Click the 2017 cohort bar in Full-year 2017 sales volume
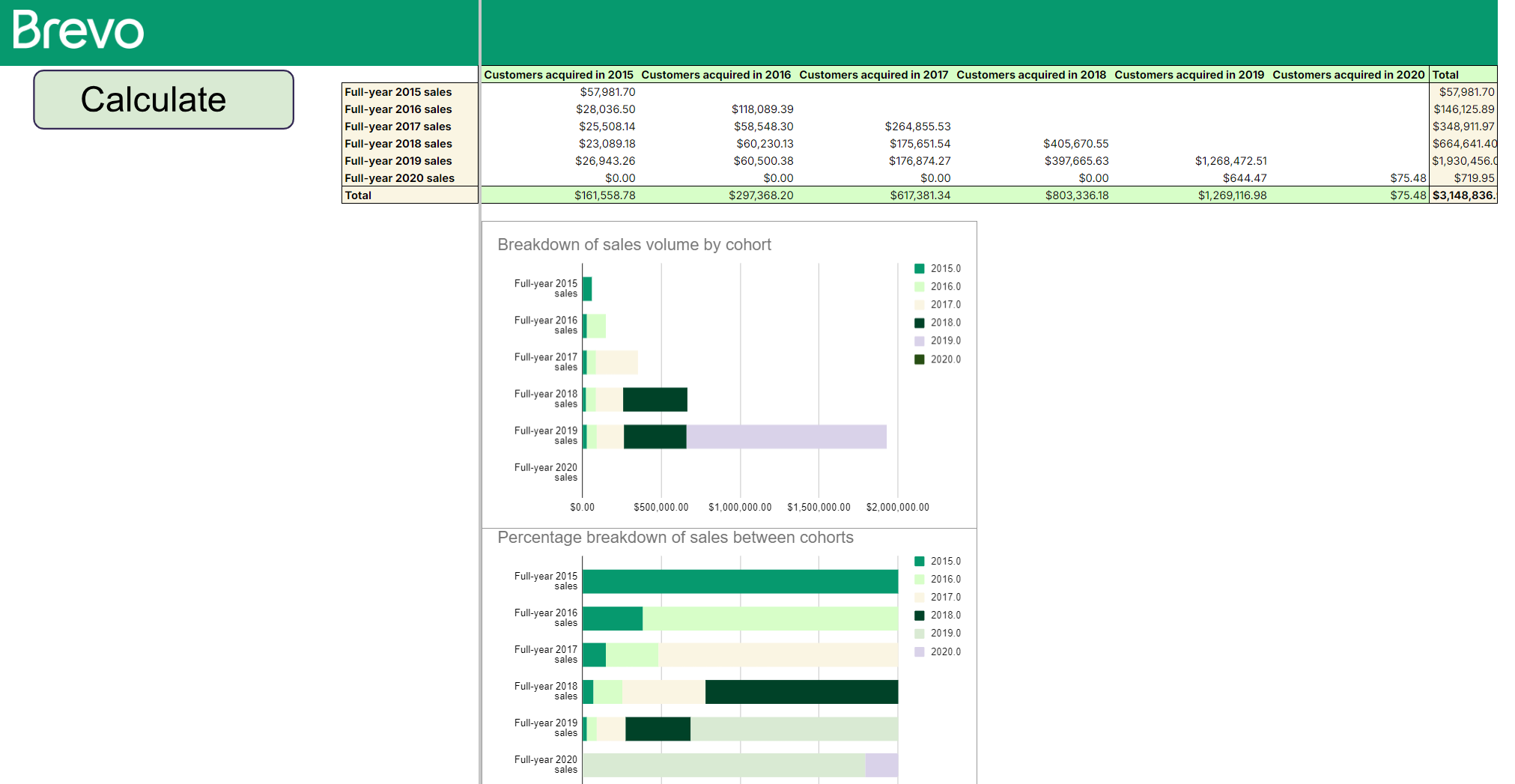Image resolution: width=1515 pixels, height=784 pixels. 616,362
